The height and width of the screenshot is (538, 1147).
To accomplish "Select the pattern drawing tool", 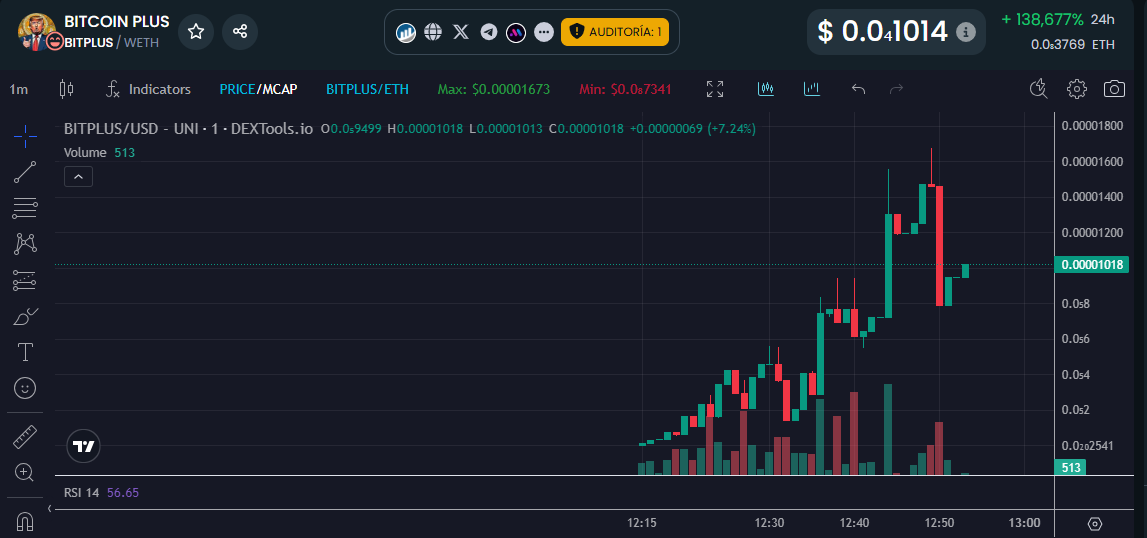I will [x=25, y=244].
